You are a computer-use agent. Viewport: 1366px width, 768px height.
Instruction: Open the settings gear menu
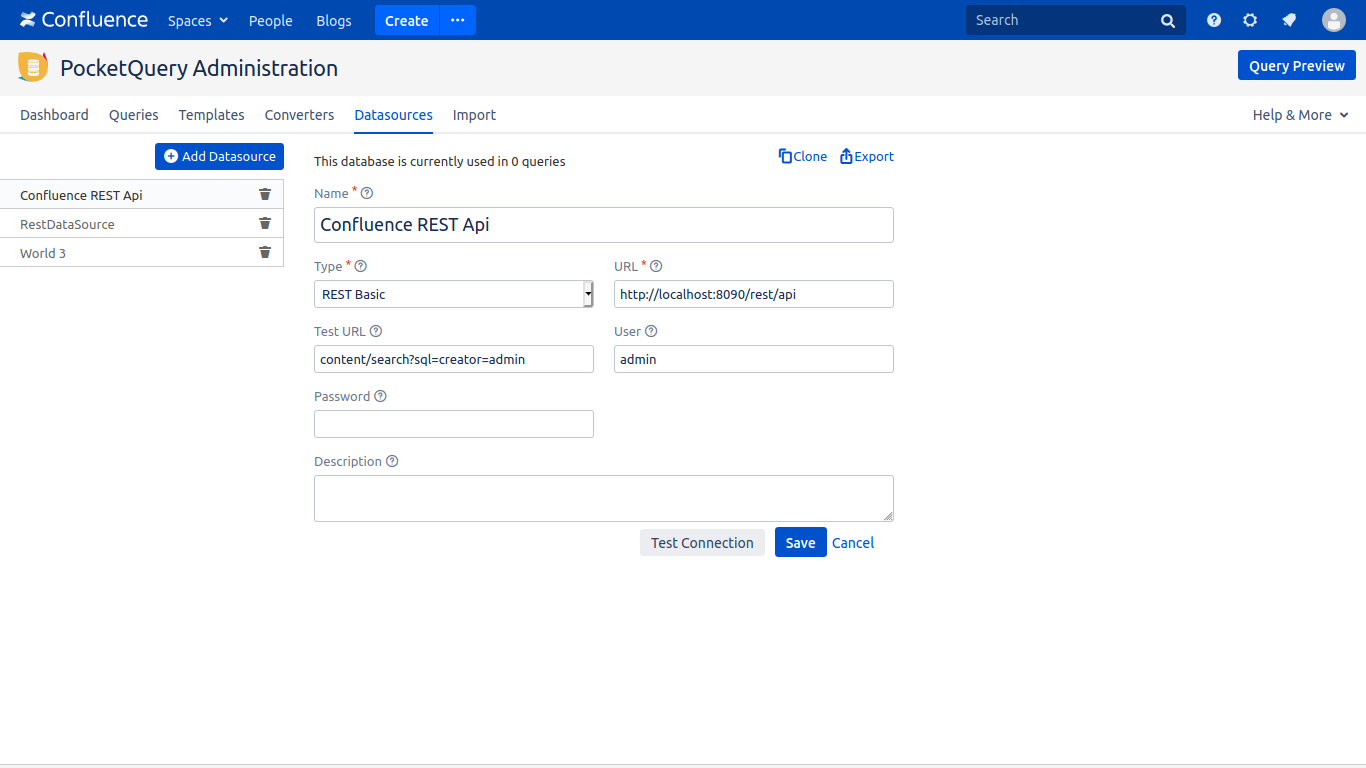point(1250,20)
